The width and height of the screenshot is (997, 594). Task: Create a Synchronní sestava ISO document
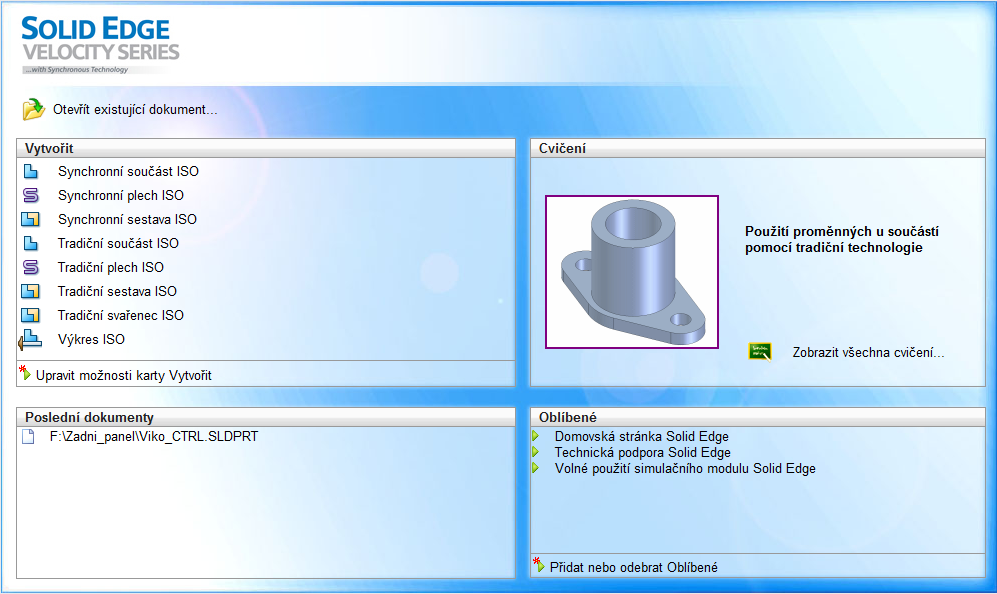click(127, 219)
